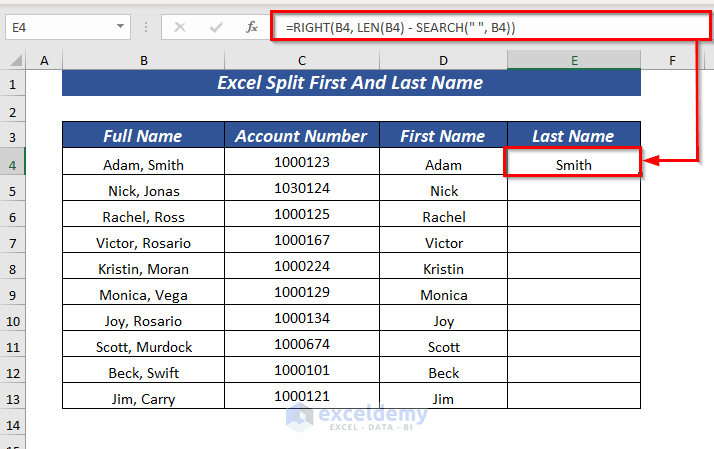Image resolution: width=714 pixels, height=449 pixels.
Task: Click the Cancel X formula icon
Action: (x=180, y=28)
